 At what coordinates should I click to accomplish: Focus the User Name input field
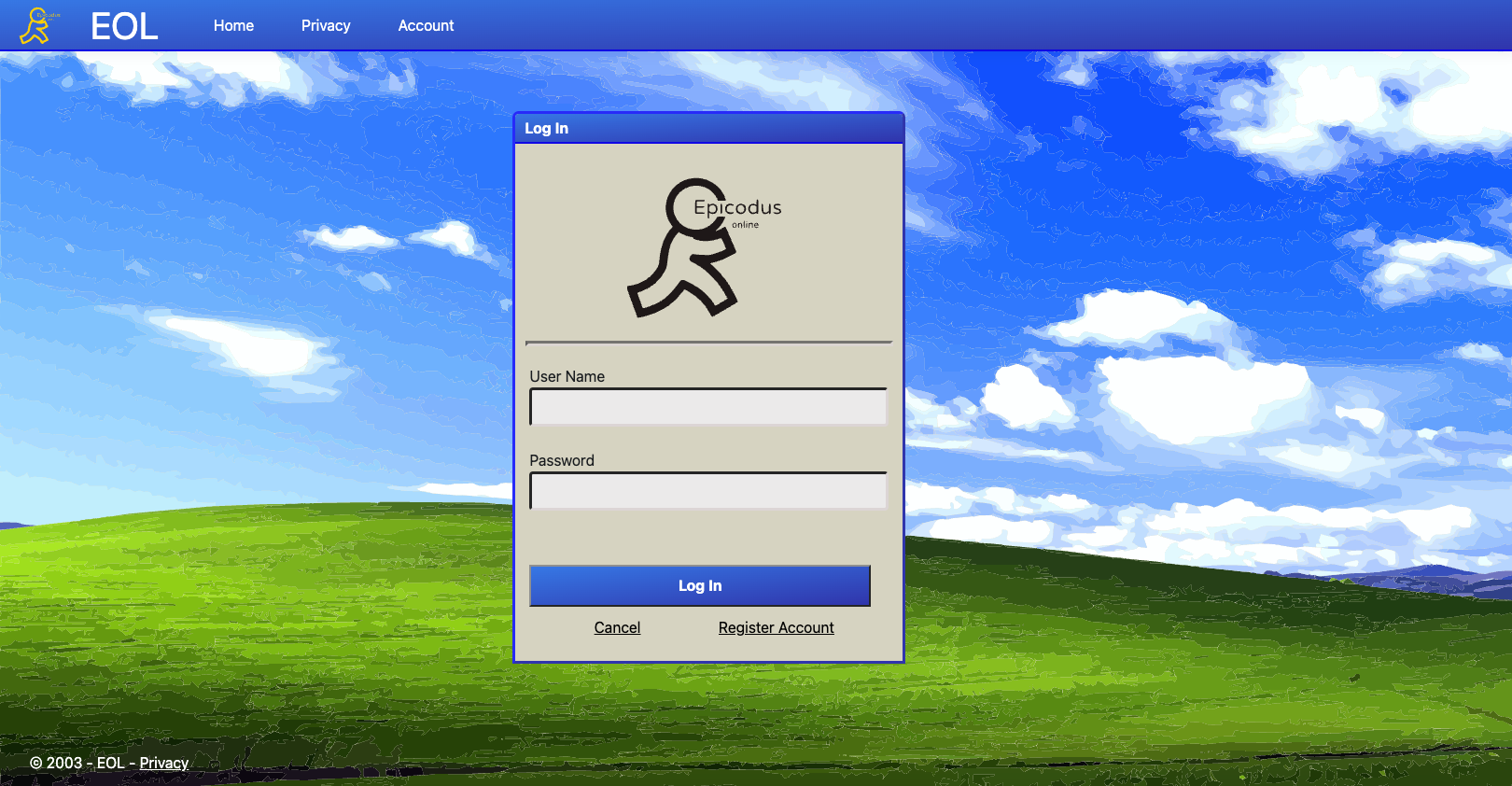pos(708,407)
